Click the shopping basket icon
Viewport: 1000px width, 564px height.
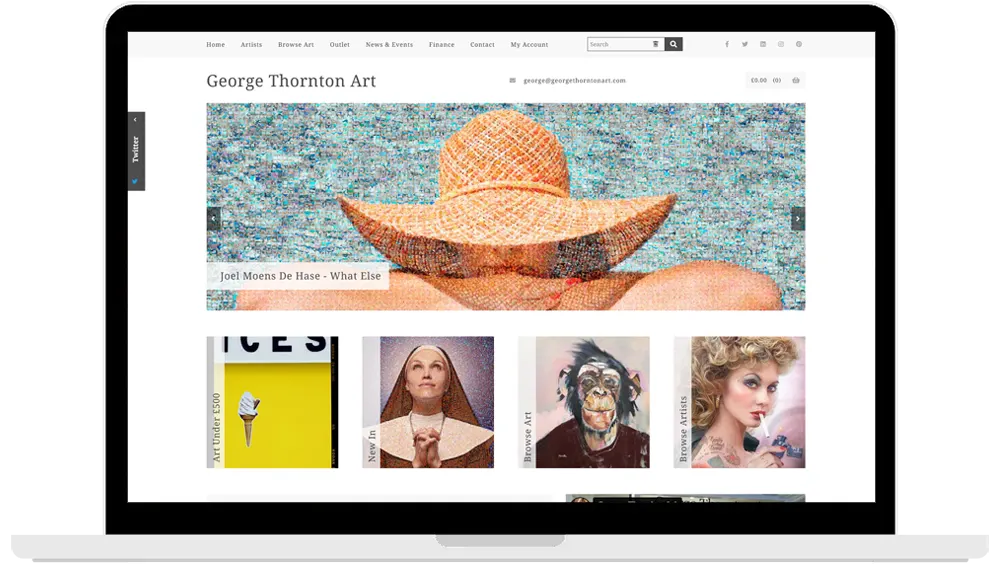click(796, 80)
